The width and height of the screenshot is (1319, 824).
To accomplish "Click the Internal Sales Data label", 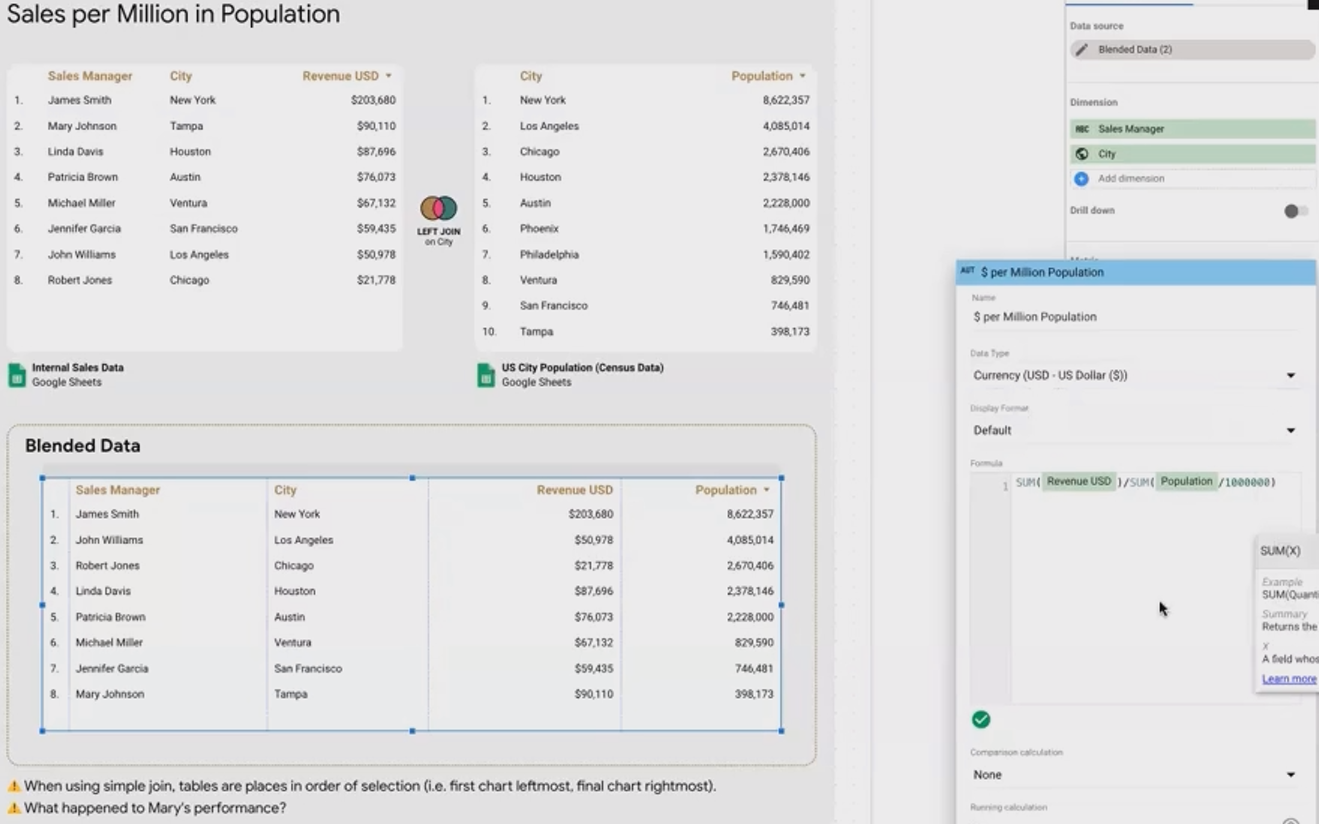I will [78, 368].
